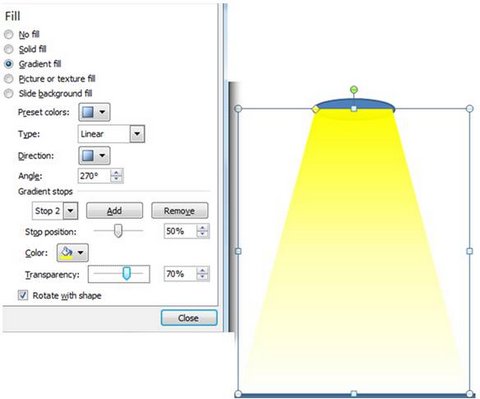Click the bottom-right corner sizing handle
Screen dimensions: 480x399
point(469,394)
